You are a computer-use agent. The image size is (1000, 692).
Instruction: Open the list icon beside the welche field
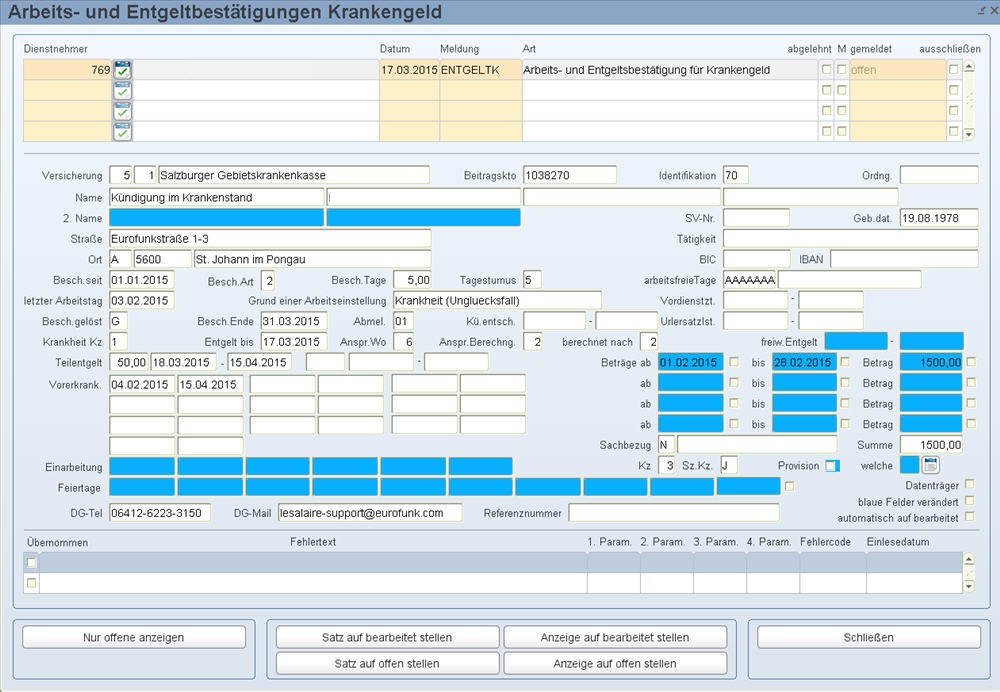(x=930, y=465)
